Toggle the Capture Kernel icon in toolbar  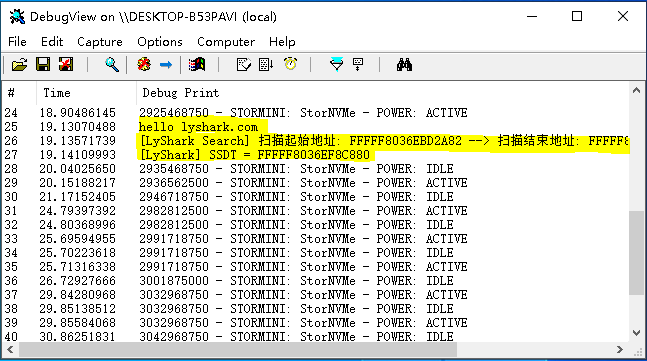coord(144,65)
